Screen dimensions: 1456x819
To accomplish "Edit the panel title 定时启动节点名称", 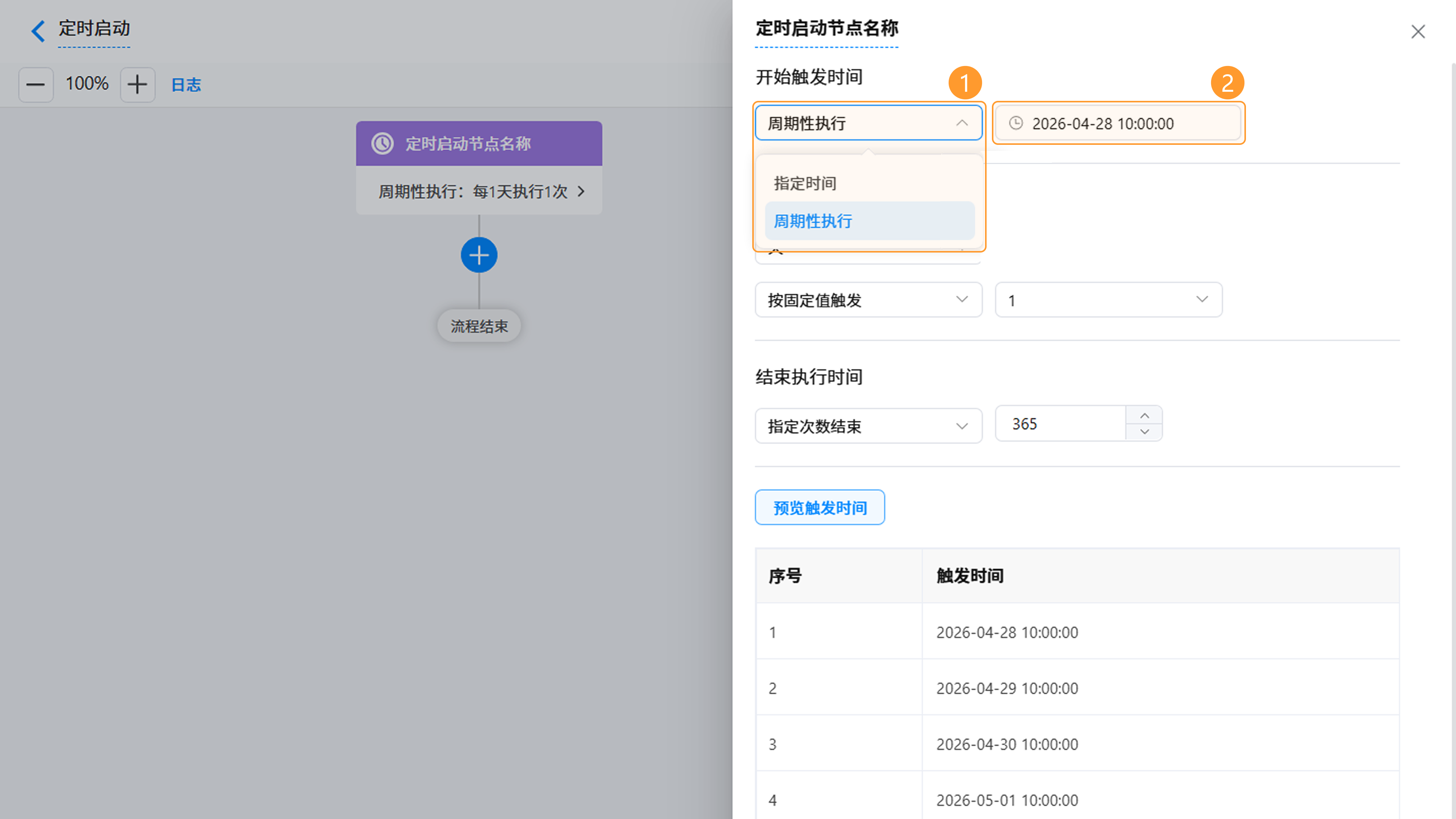I will point(826,28).
